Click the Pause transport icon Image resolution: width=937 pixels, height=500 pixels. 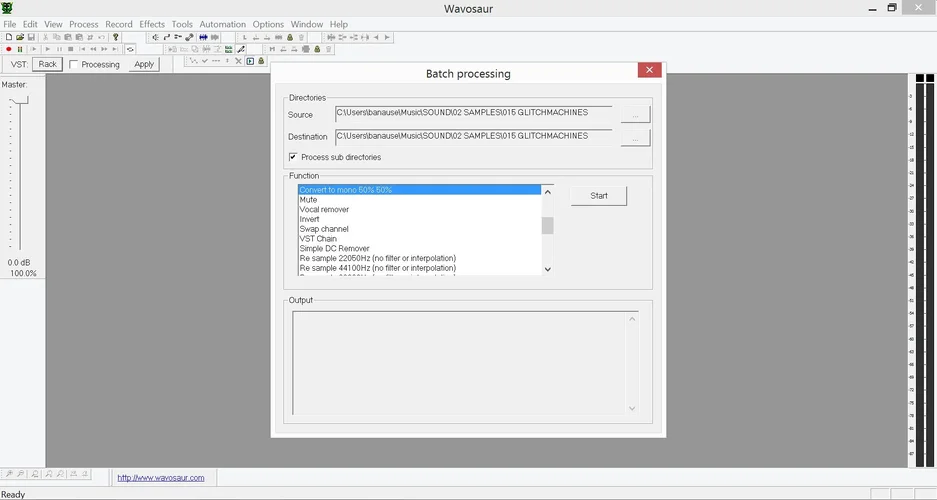59,49
